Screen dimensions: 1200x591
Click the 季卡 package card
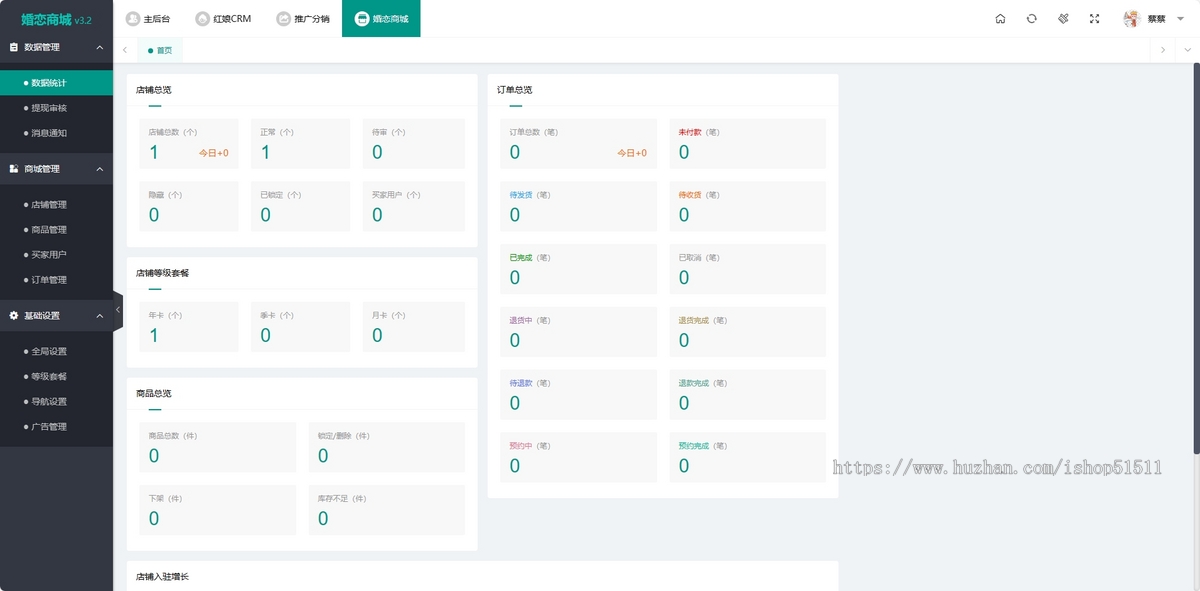[x=301, y=327]
